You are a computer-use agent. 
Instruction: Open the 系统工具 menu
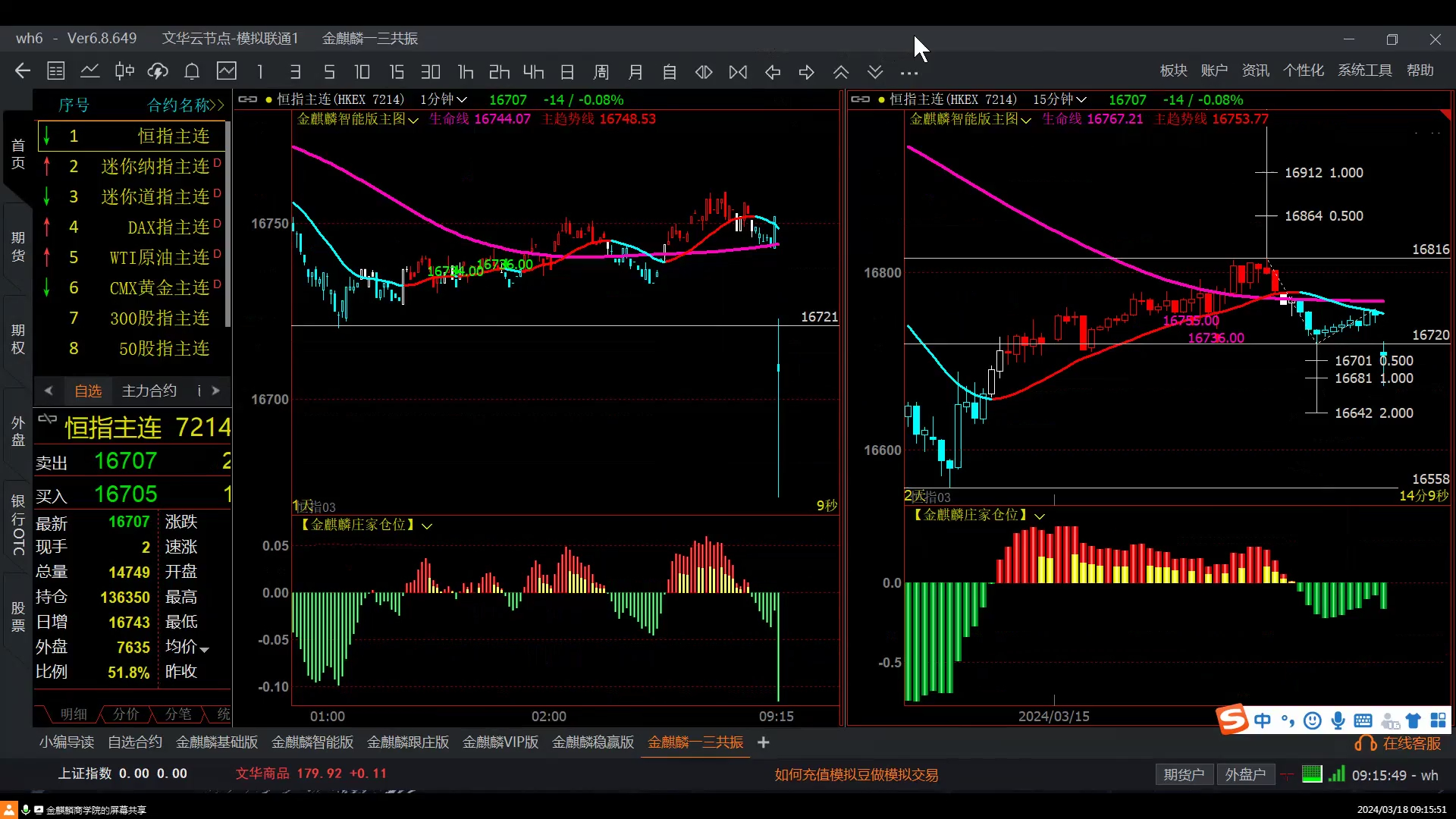tap(1365, 70)
